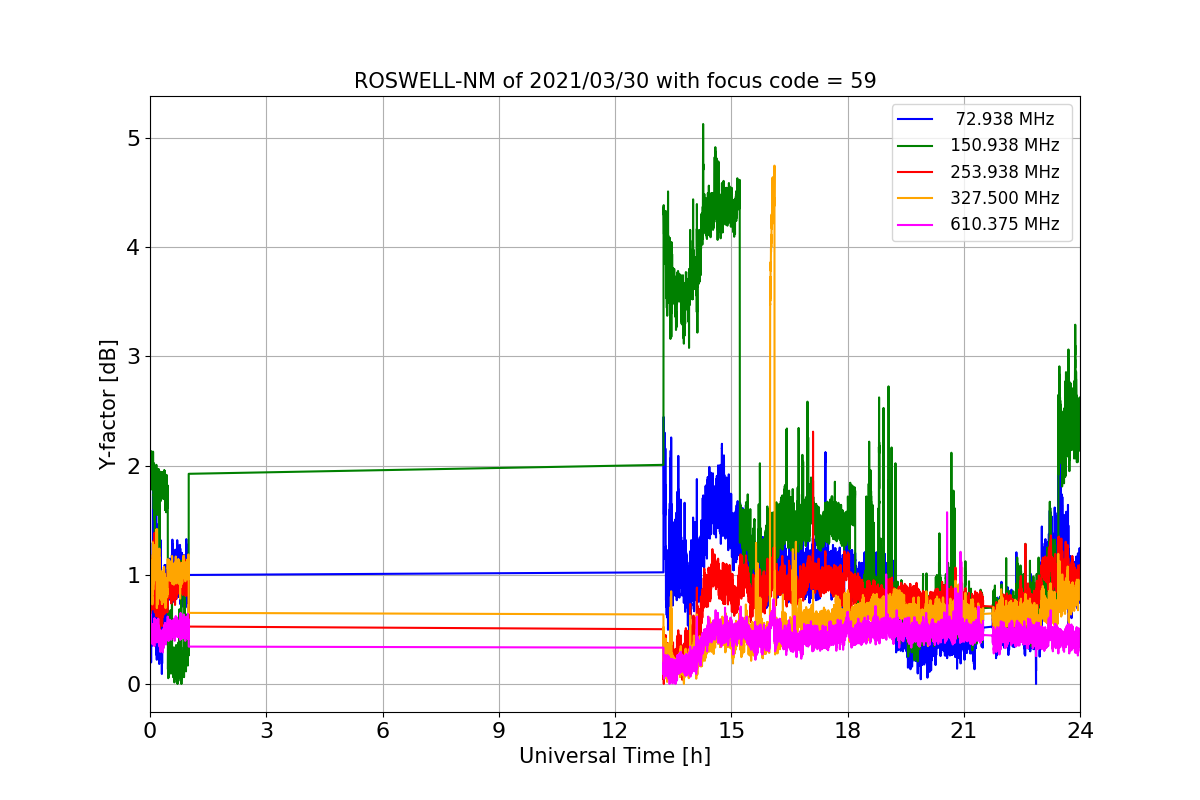Click the green line swatch in legend
Image resolution: width=1200 pixels, height=800 pixels.
pyautogui.click(x=915, y=146)
